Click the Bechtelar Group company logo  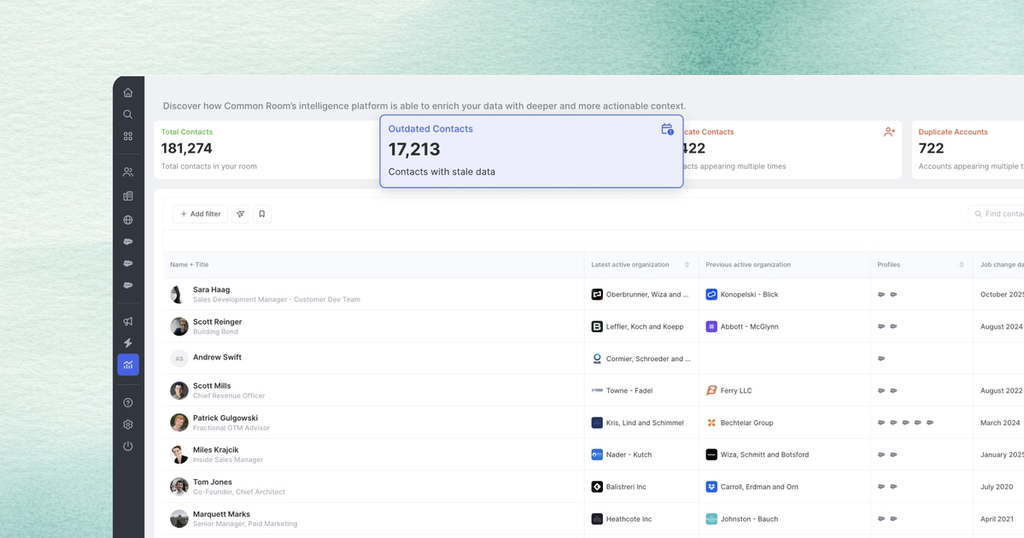711,422
